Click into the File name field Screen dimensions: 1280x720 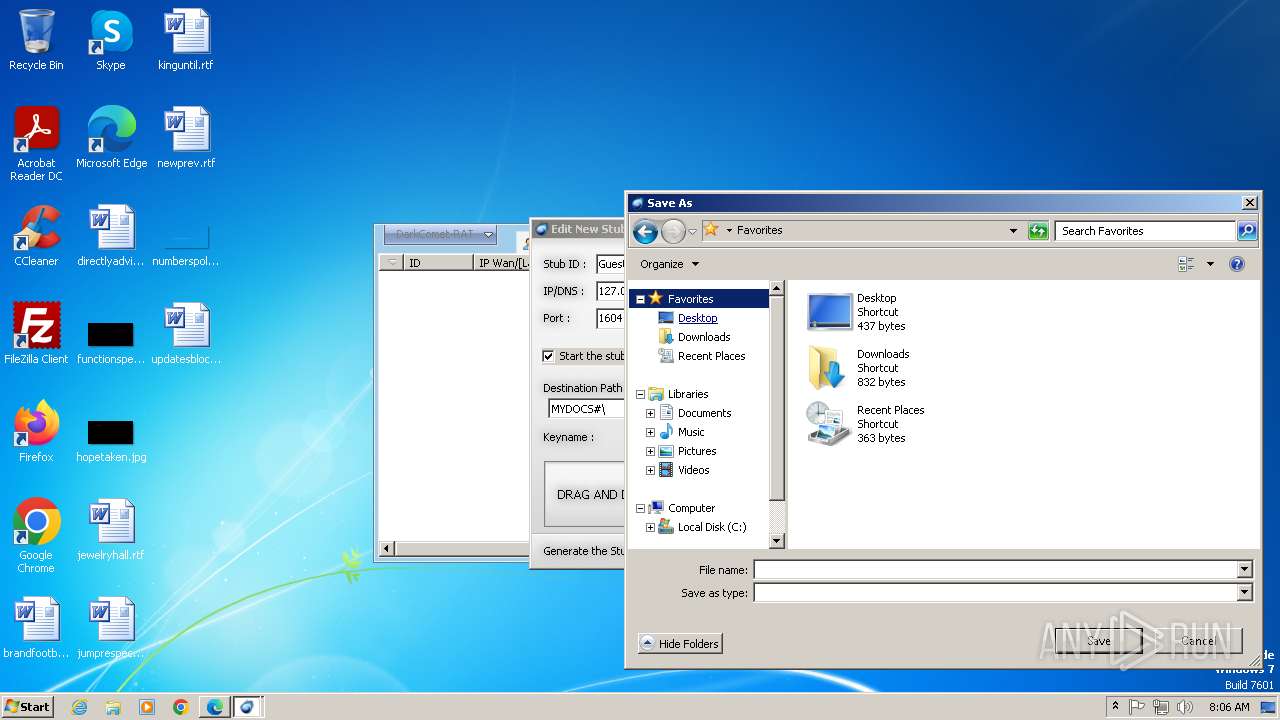pos(996,570)
